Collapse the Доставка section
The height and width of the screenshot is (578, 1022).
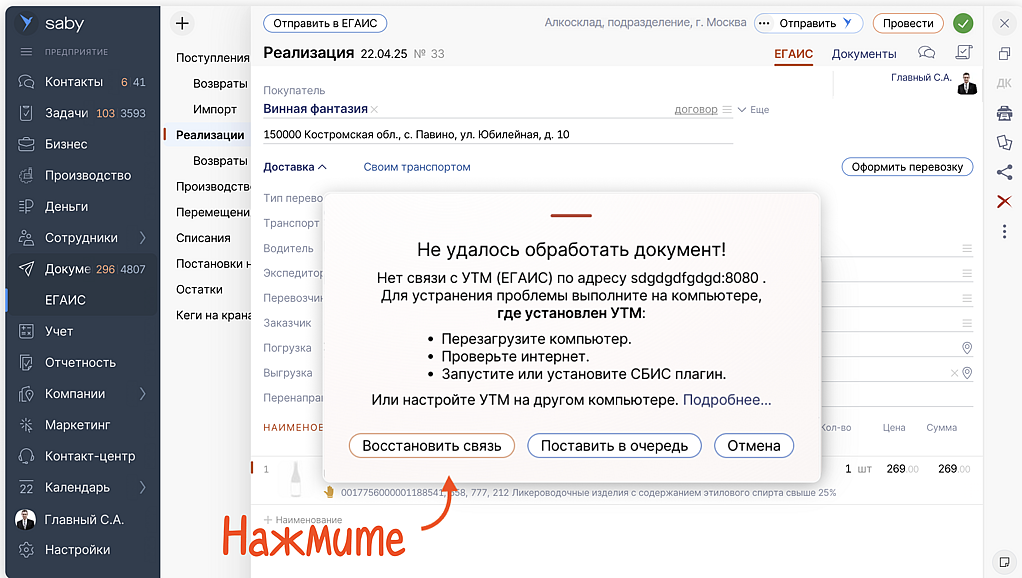click(295, 167)
